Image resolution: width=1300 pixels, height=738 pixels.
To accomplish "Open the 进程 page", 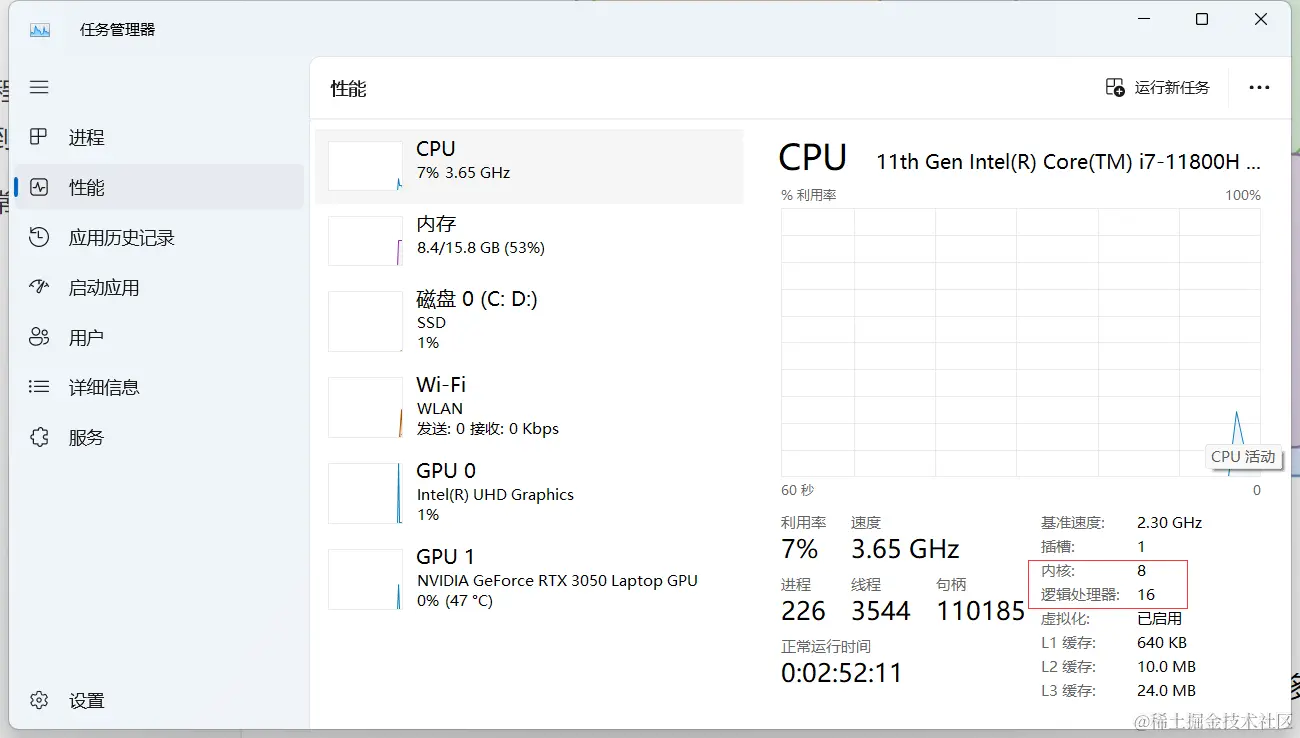I will point(160,137).
